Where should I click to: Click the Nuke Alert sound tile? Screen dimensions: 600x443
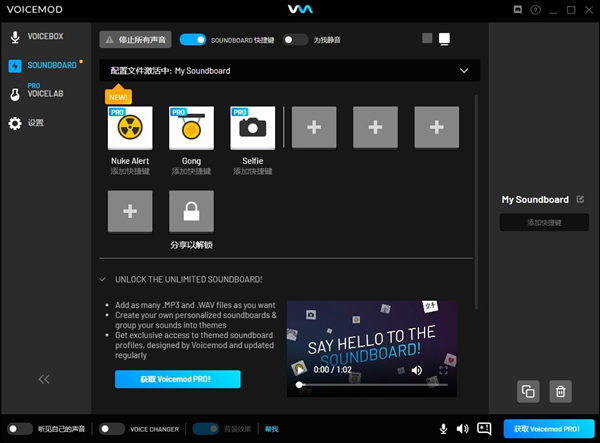click(130, 128)
